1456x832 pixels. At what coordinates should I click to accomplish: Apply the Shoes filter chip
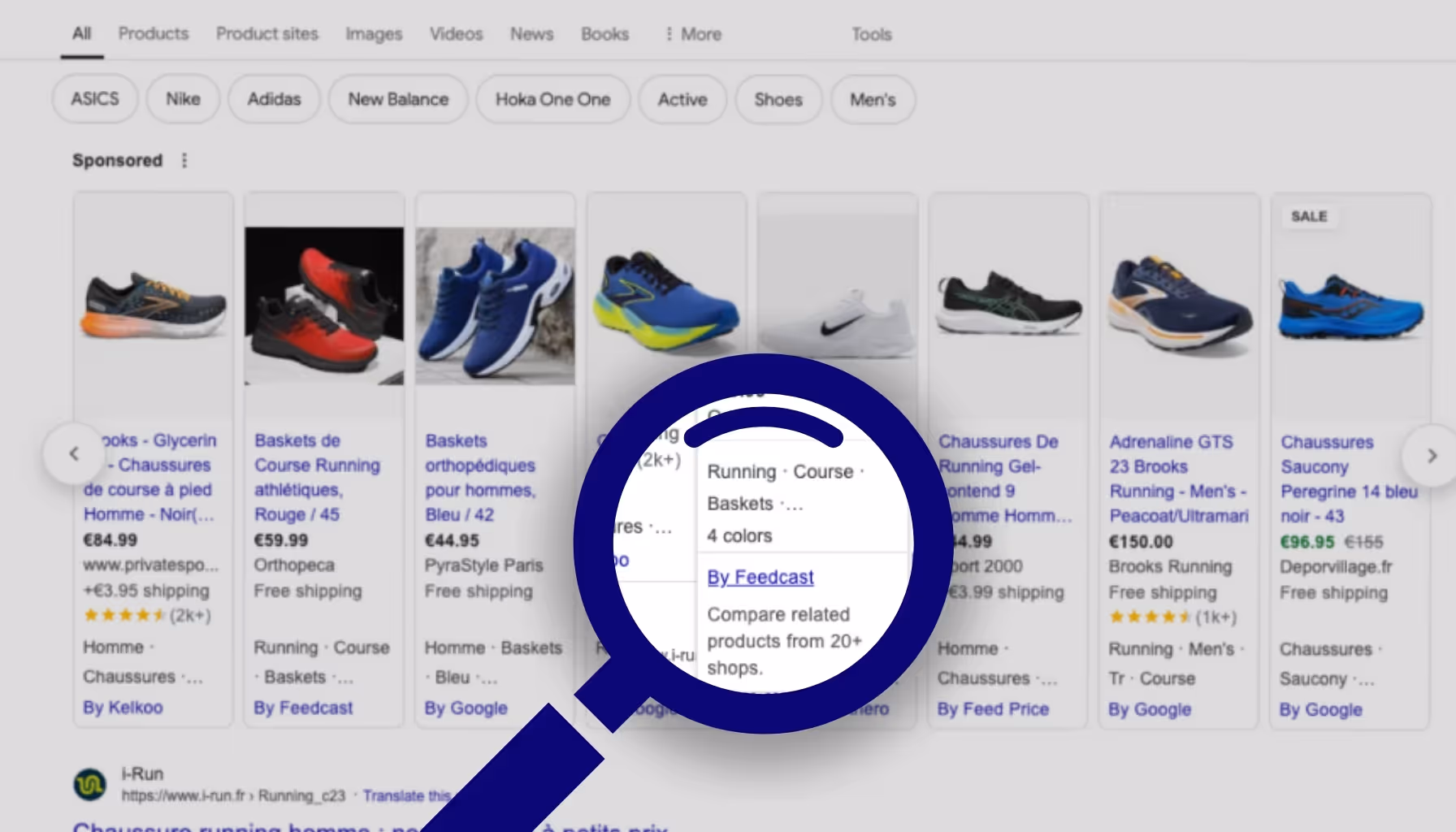778,99
